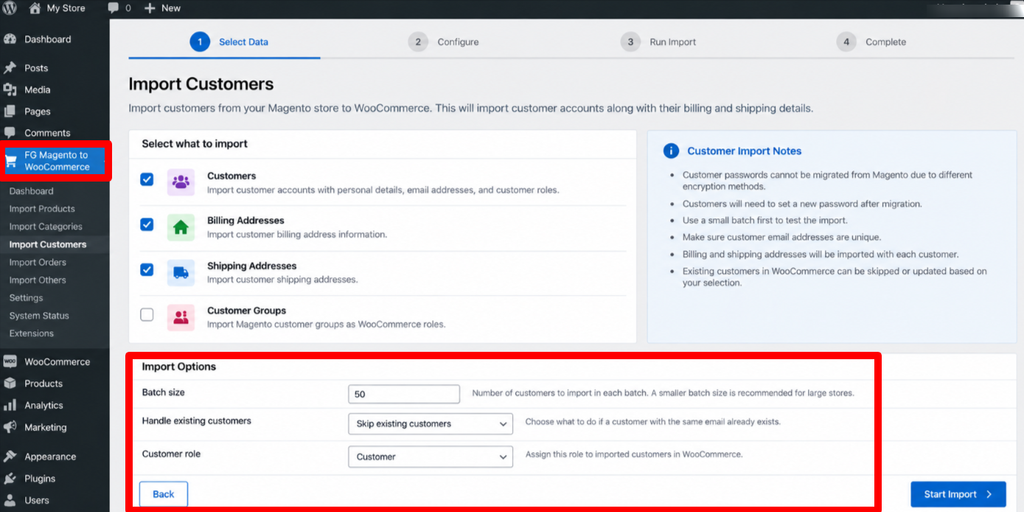Click the Dashboard gauge icon in sidebar

10,39
